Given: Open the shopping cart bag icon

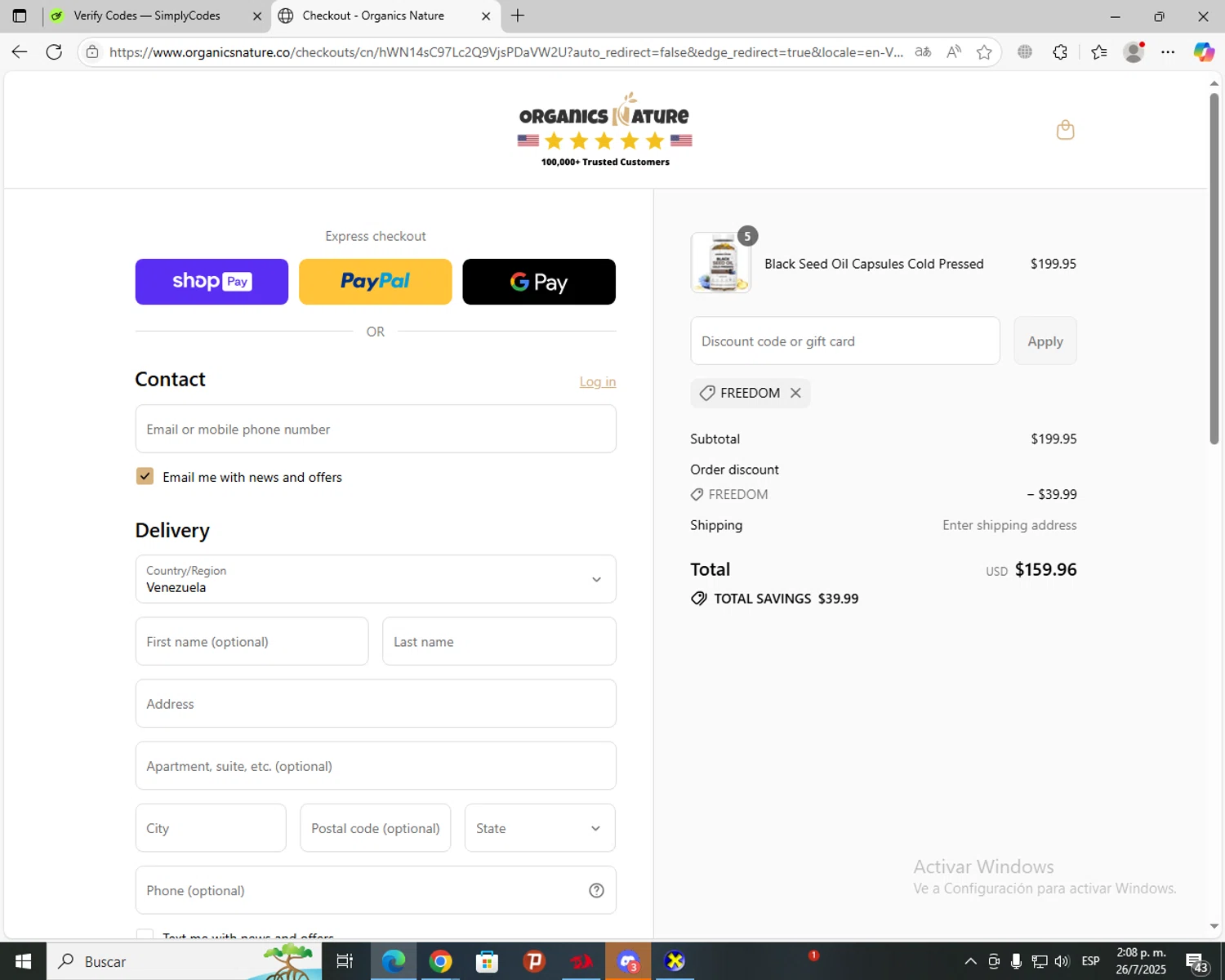Looking at the screenshot, I should (1065, 130).
